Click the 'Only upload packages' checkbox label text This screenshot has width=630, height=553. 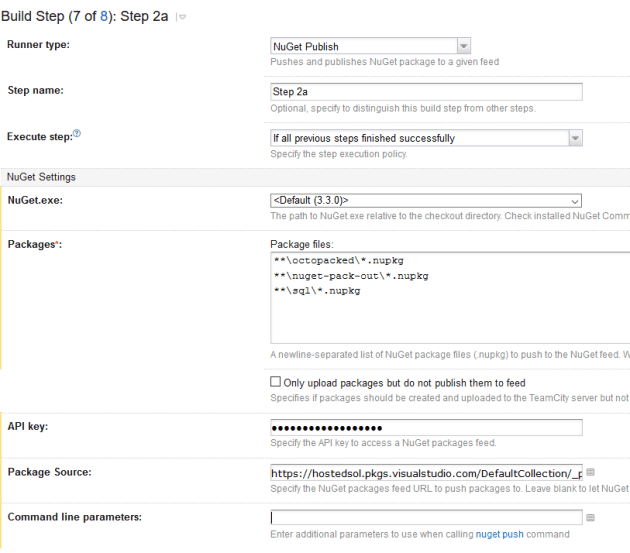405,383
